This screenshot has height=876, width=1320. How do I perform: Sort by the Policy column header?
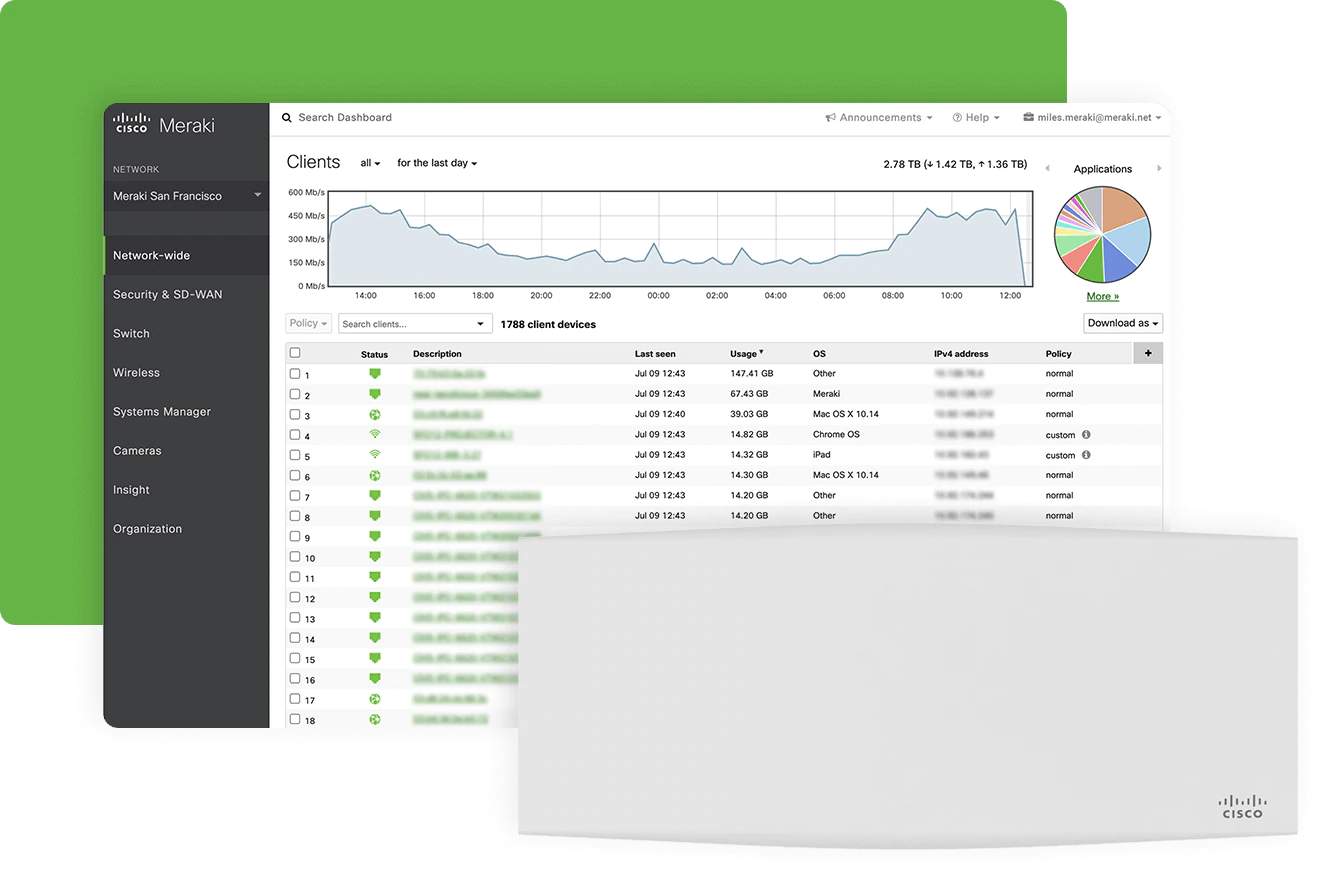pos(1058,354)
